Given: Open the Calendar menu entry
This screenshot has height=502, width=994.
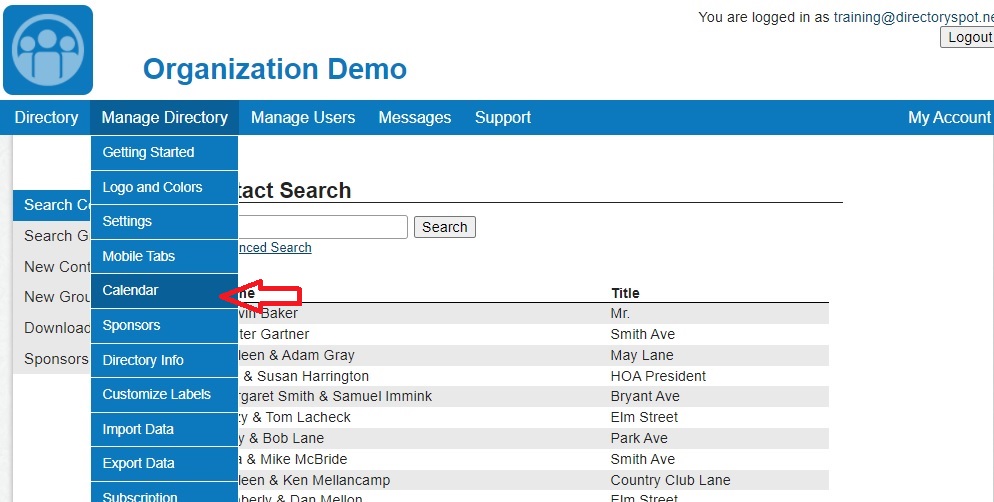Looking at the screenshot, I should [x=131, y=290].
